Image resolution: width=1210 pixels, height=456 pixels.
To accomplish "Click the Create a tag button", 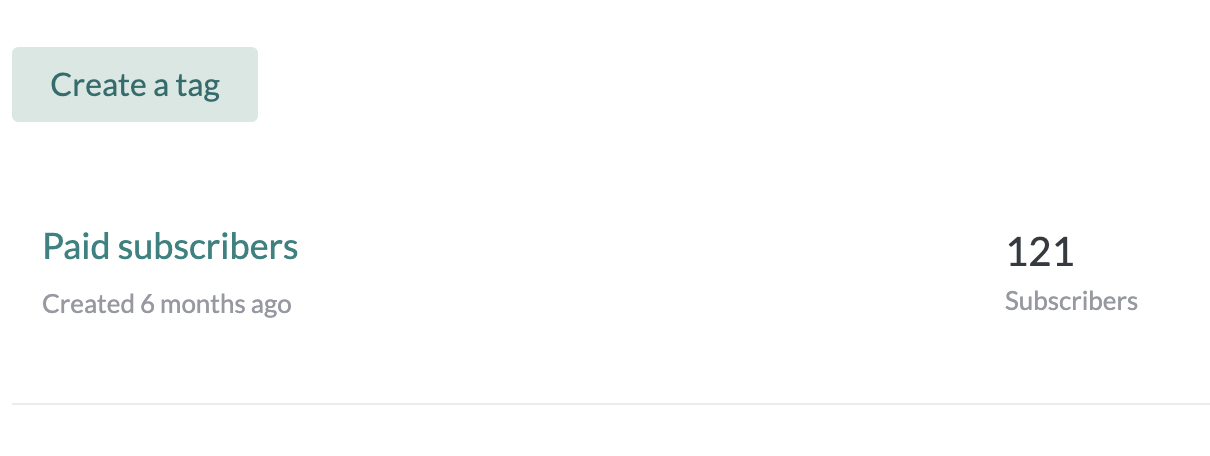I will [x=135, y=85].
